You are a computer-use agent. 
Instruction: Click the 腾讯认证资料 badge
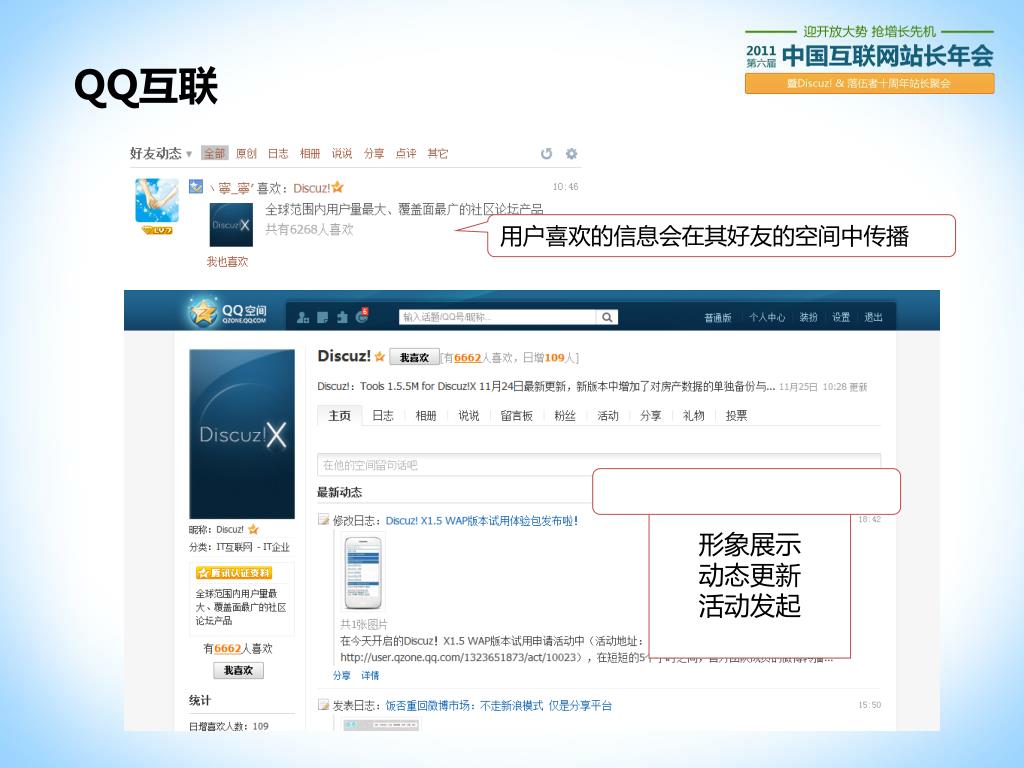click(x=234, y=573)
